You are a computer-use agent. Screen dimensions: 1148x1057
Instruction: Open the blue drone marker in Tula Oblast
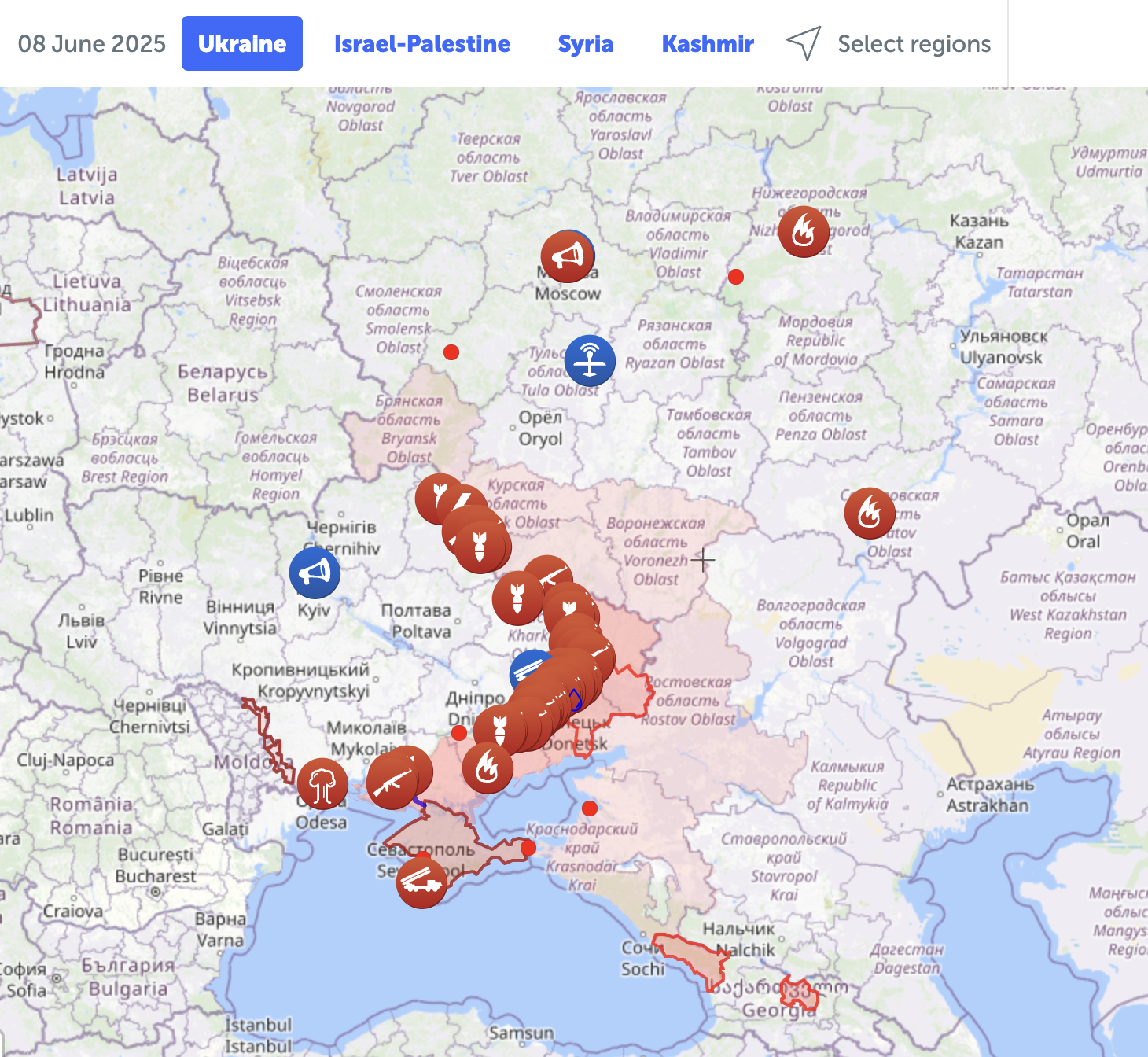590,360
